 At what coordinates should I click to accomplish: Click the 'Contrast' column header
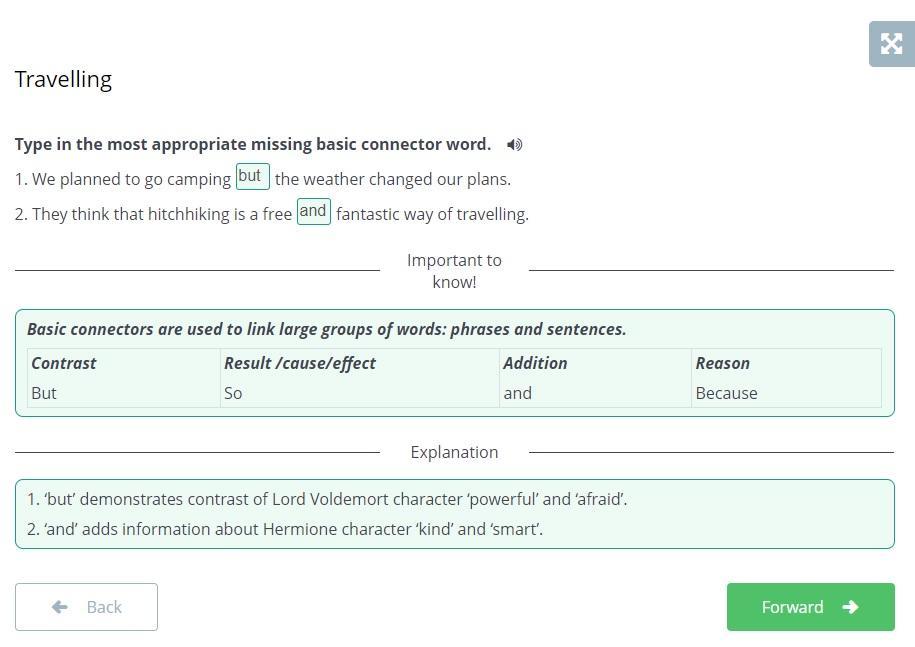(x=64, y=363)
